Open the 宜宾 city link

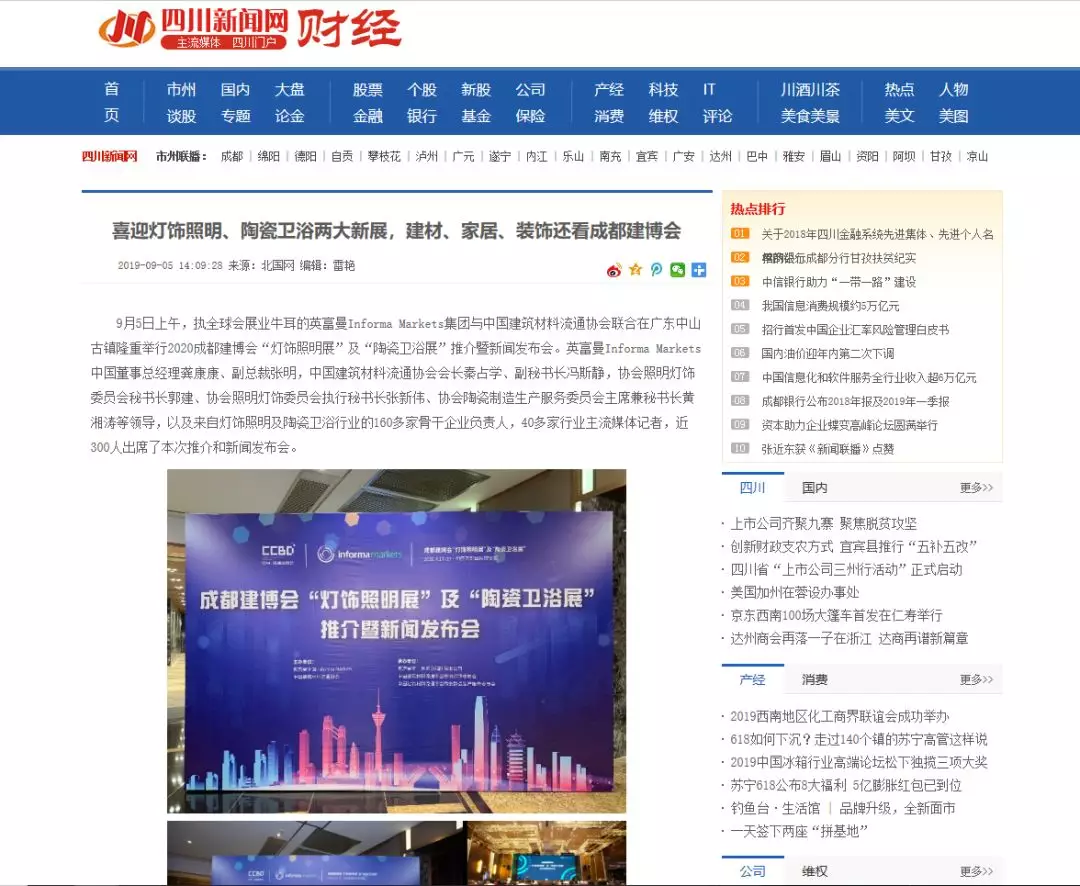click(647, 156)
